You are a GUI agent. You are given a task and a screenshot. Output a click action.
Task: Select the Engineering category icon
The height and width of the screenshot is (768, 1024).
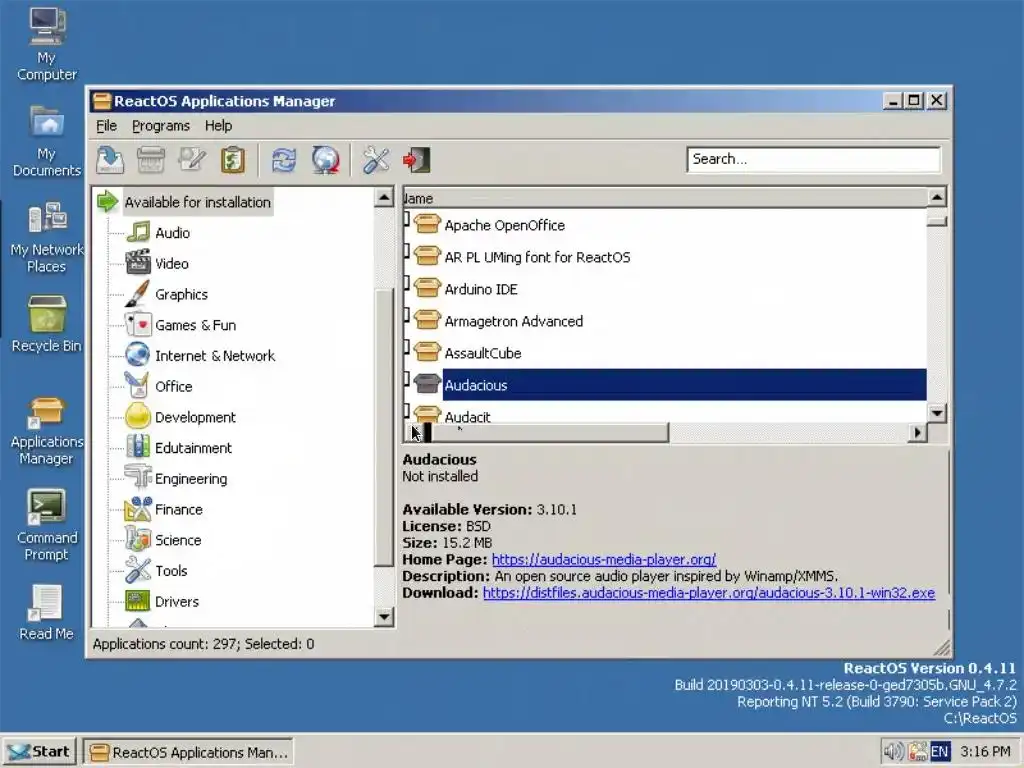point(138,478)
